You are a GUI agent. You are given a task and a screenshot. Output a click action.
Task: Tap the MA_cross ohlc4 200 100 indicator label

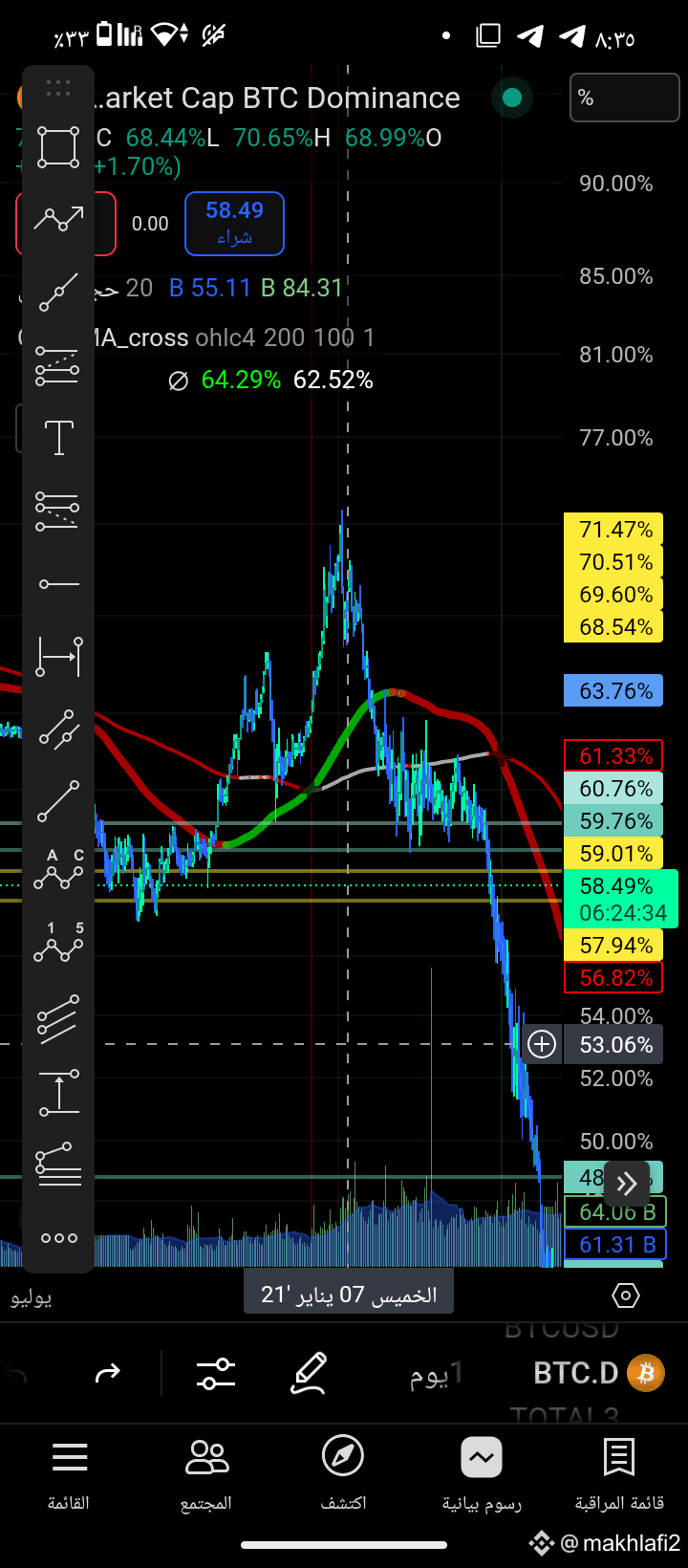[233, 338]
